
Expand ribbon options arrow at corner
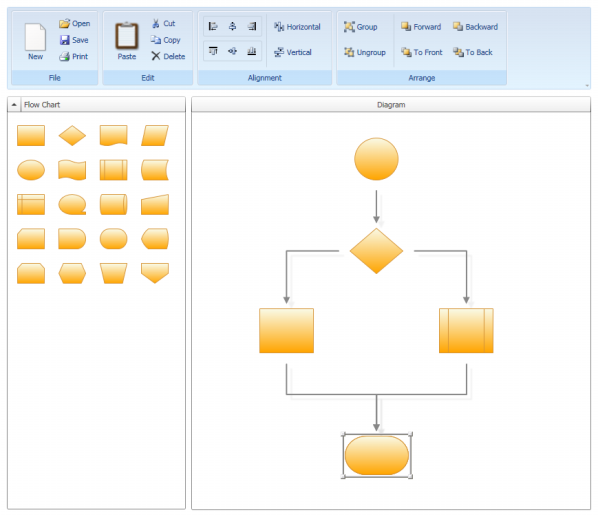587,86
